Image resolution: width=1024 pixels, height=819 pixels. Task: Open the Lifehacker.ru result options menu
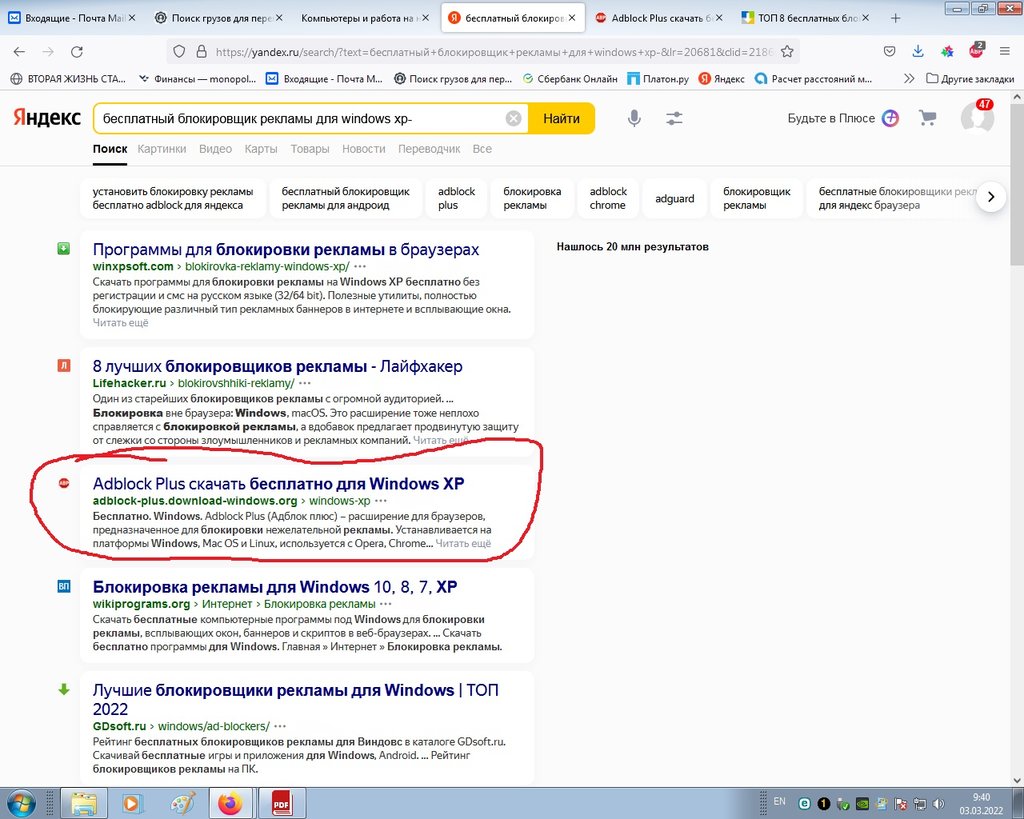(x=304, y=383)
